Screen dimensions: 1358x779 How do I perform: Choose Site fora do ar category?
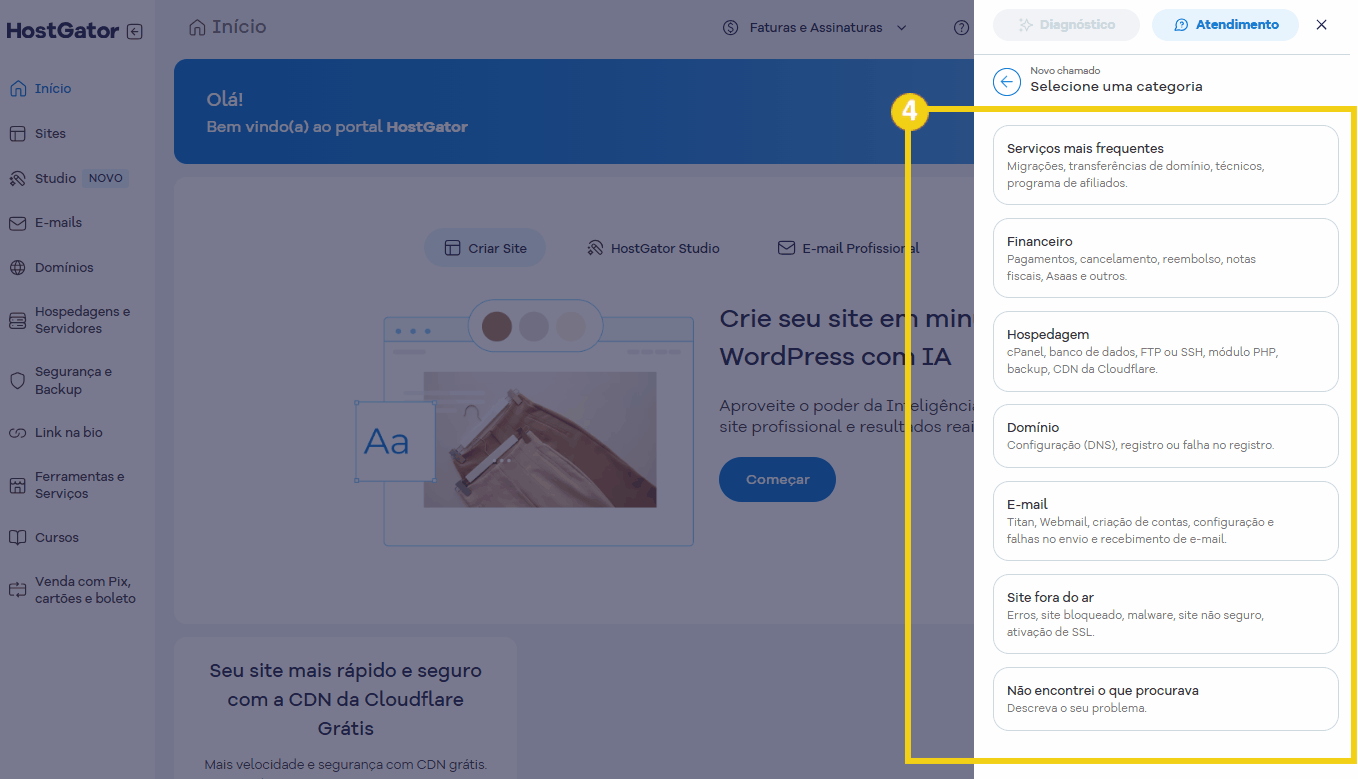[1165, 614]
